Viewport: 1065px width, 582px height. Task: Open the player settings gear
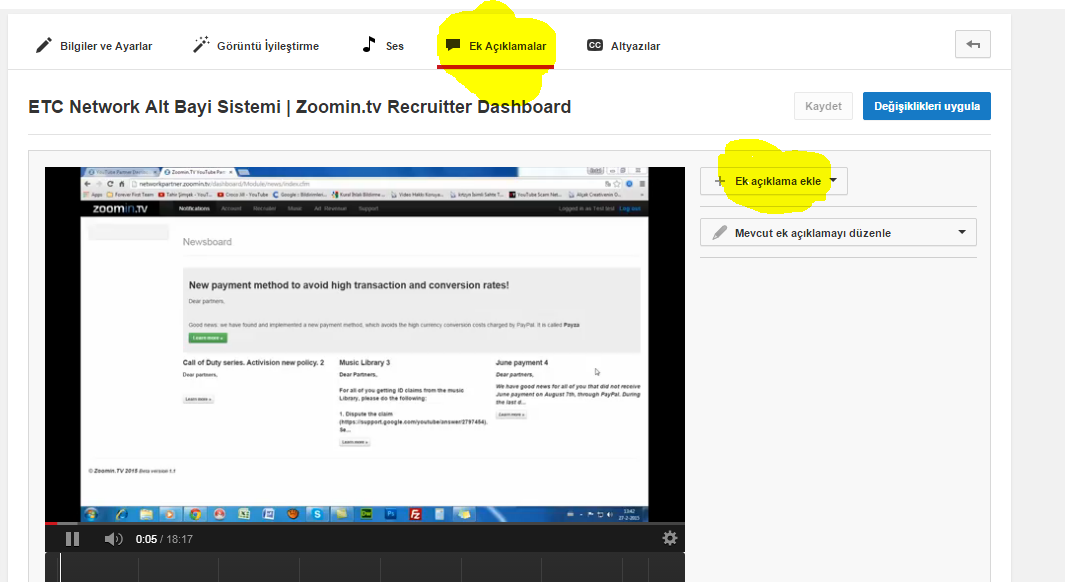click(x=670, y=539)
